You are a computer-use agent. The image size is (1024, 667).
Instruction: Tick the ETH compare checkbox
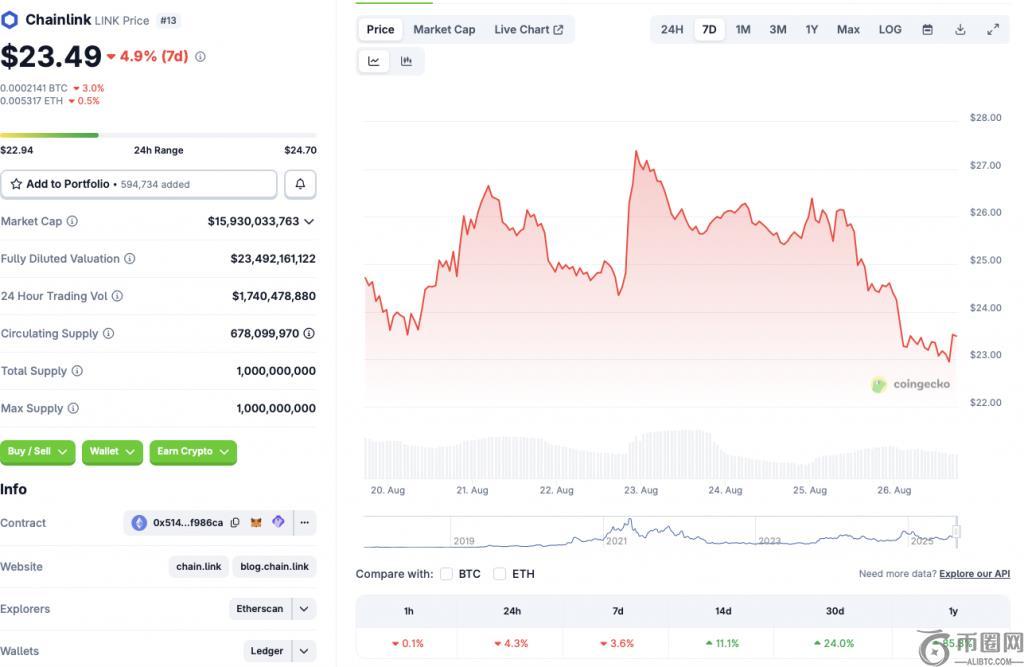pyautogui.click(x=499, y=574)
